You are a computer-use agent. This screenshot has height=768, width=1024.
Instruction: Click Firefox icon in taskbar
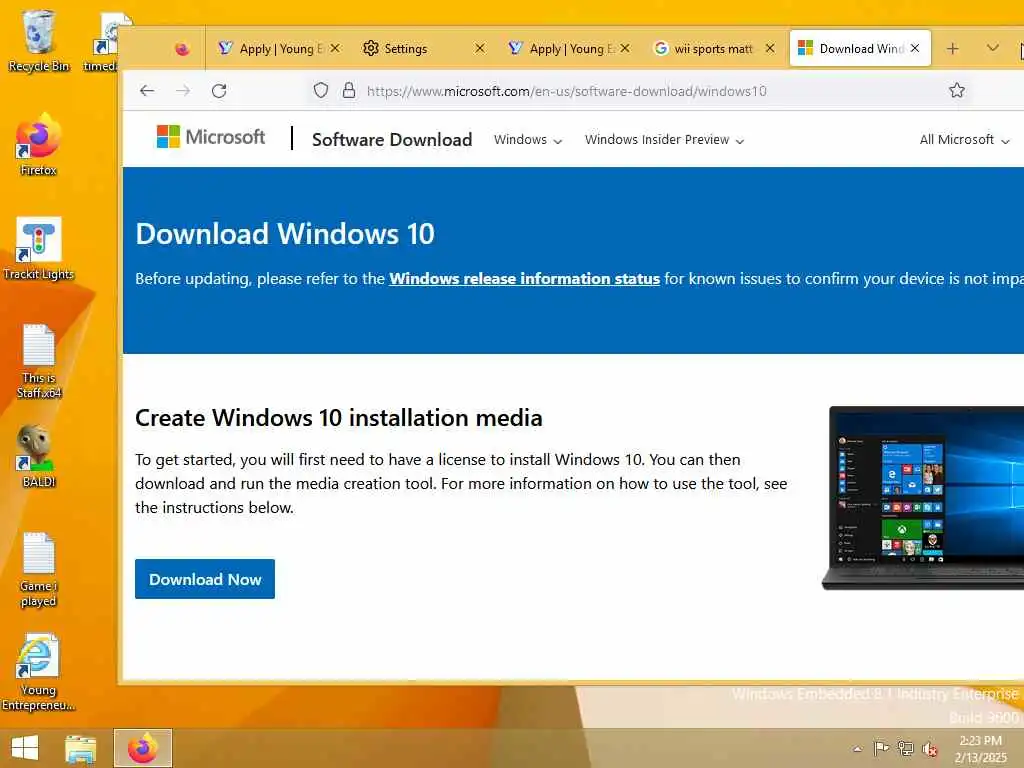click(x=143, y=748)
